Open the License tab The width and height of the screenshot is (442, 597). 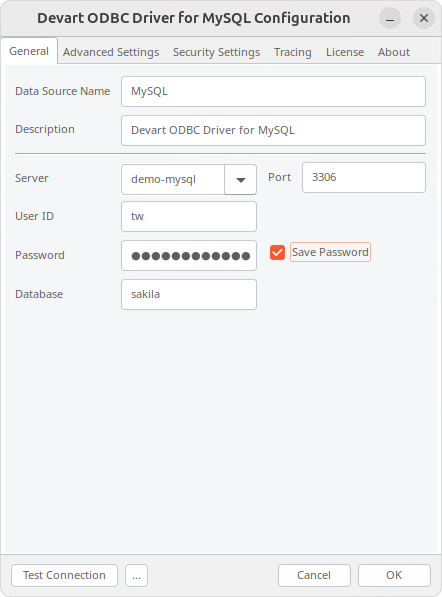click(x=345, y=52)
